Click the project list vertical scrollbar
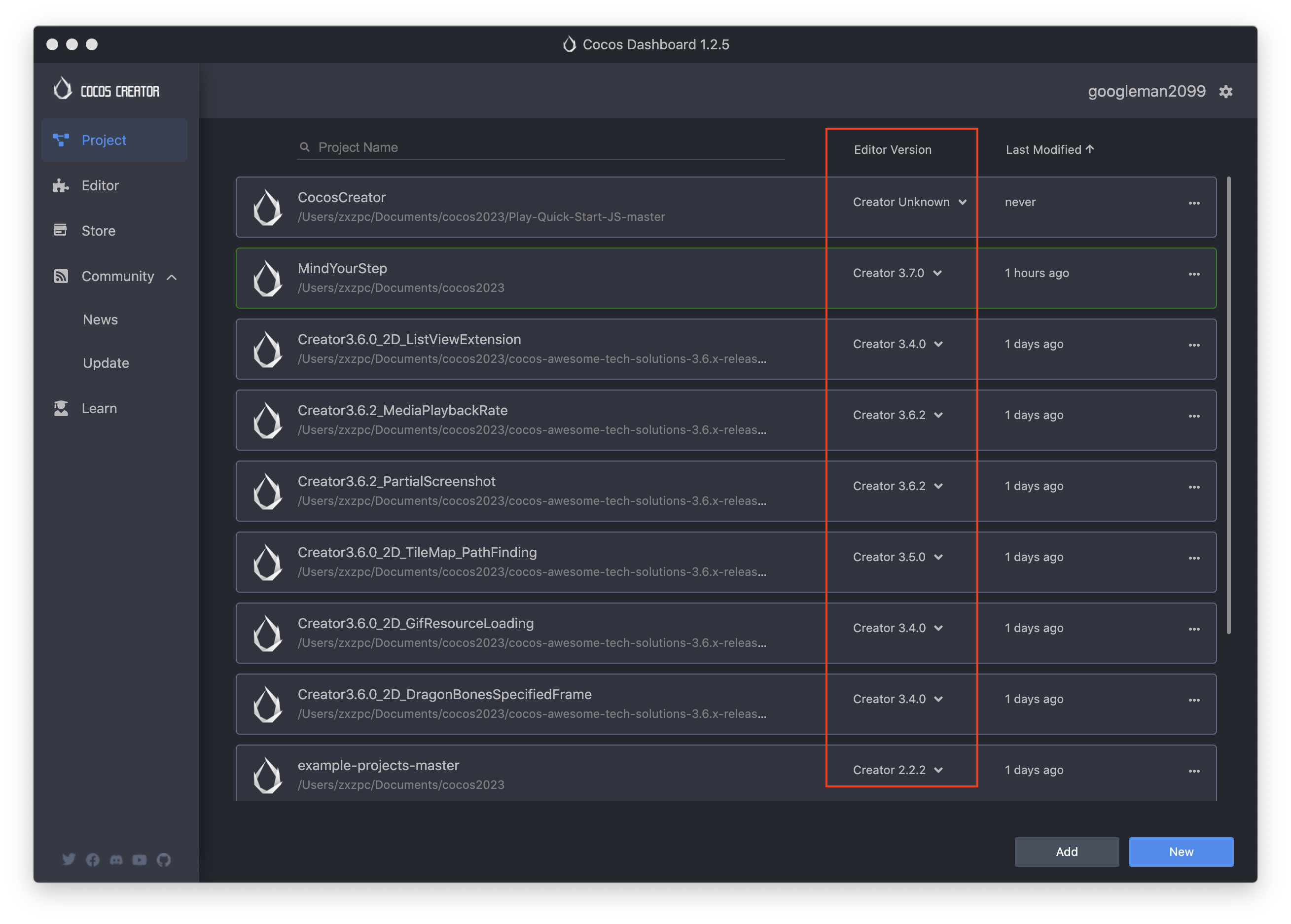 pyautogui.click(x=1228, y=405)
